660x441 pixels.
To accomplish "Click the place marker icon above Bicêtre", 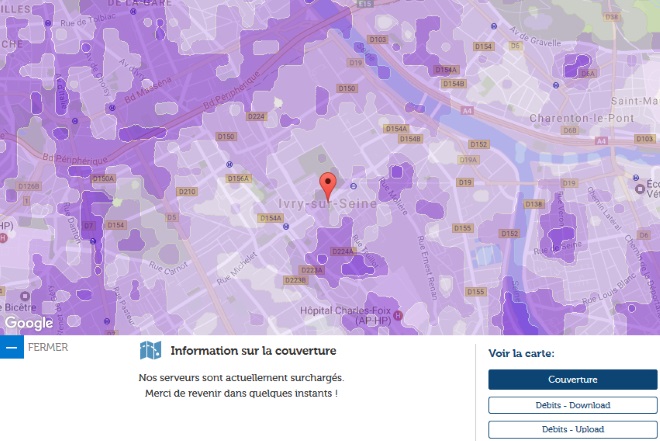I will (x=25, y=296).
